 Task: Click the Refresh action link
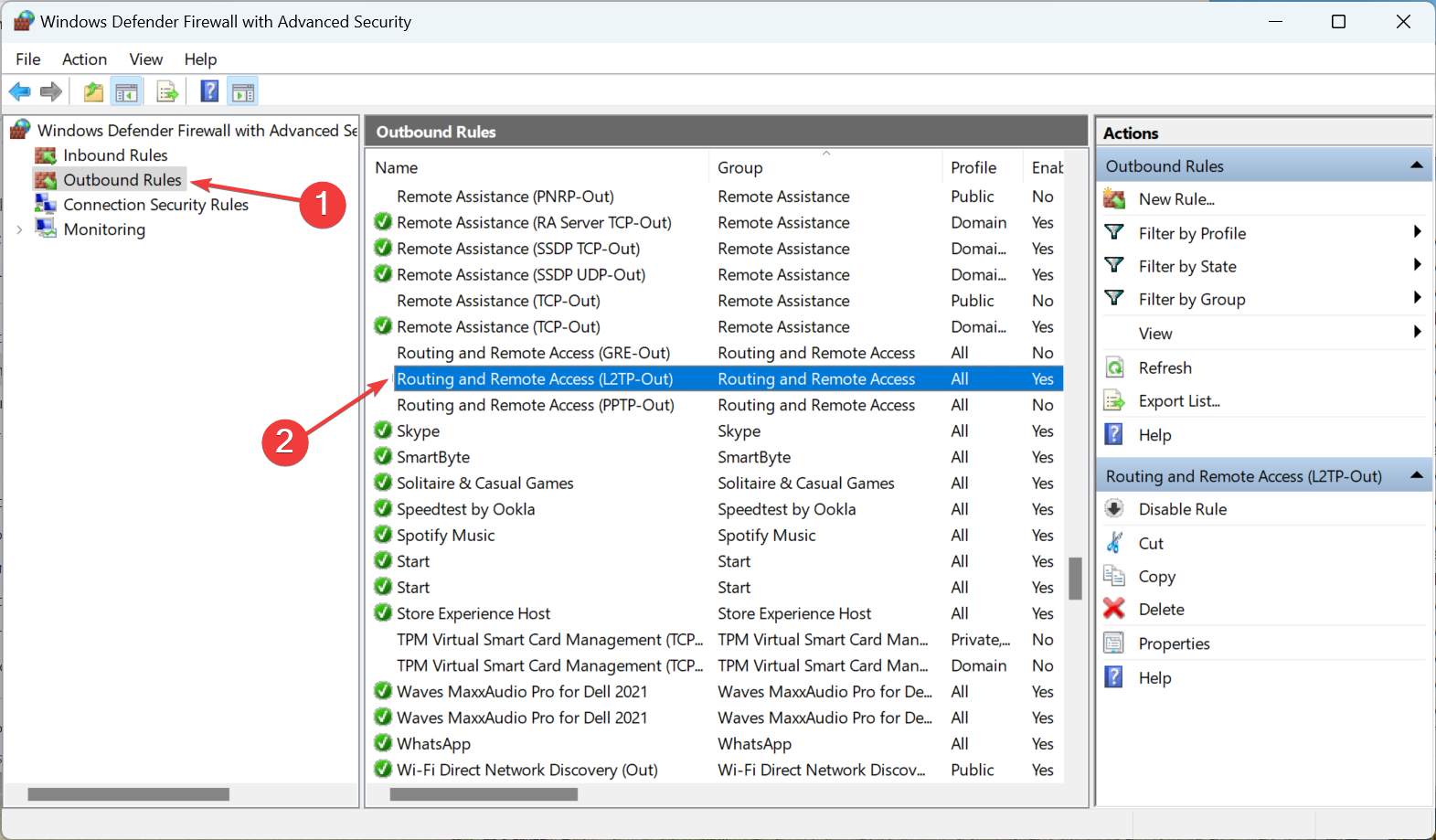coord(1165,367)
